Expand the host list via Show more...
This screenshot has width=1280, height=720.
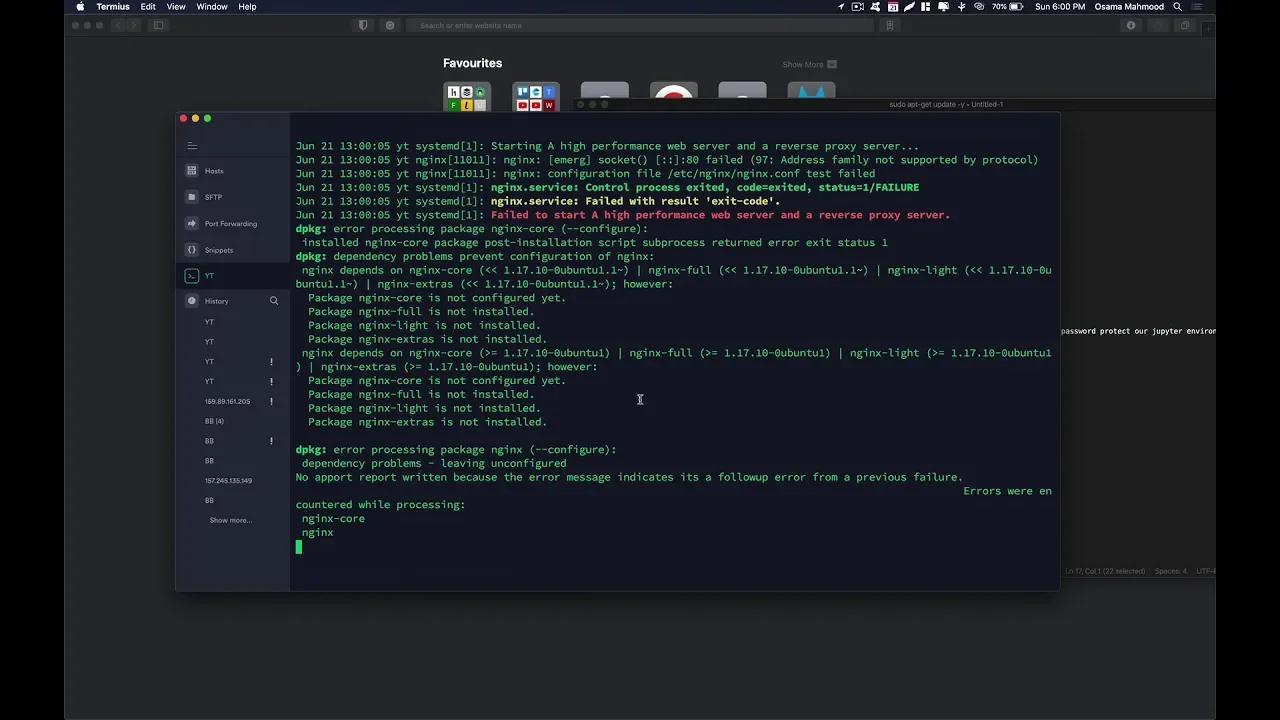(230, 520)
